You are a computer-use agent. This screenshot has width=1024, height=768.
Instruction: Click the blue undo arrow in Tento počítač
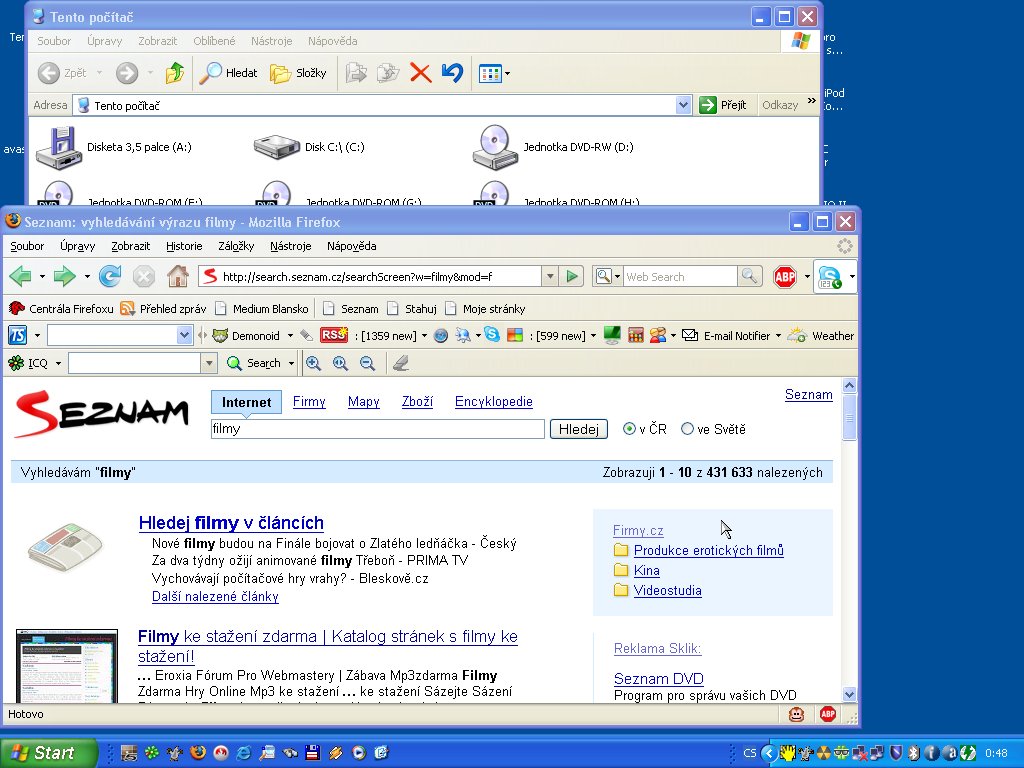click(452, 72)
